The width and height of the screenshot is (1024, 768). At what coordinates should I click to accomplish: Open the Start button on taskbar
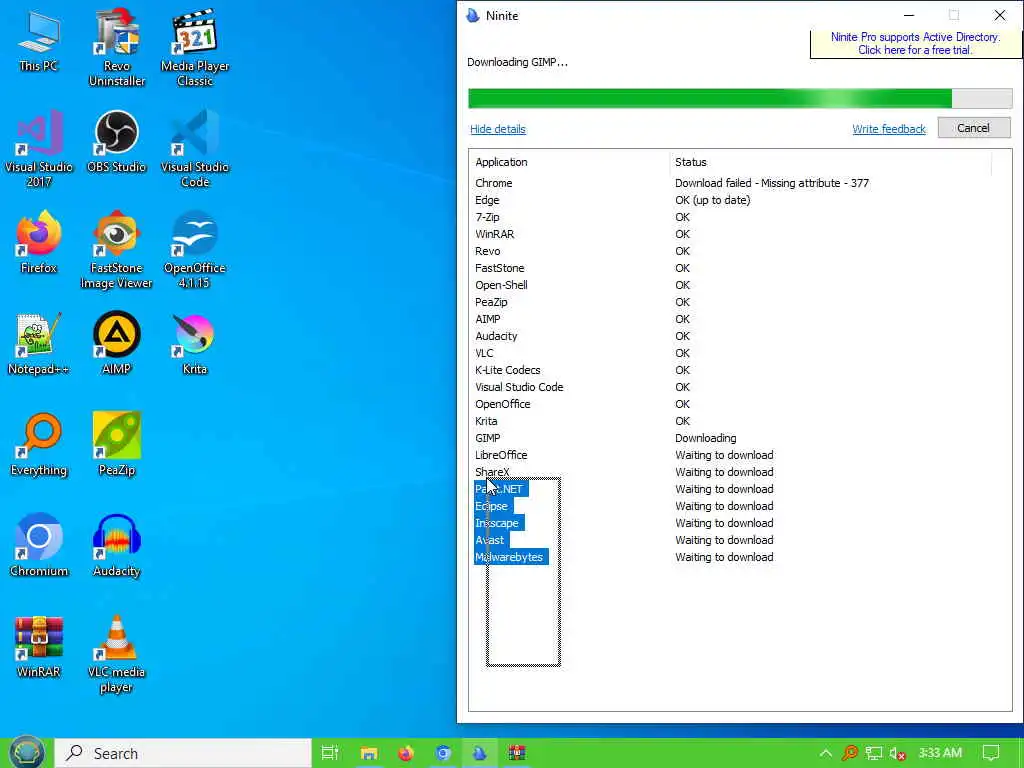pos(27,752)
